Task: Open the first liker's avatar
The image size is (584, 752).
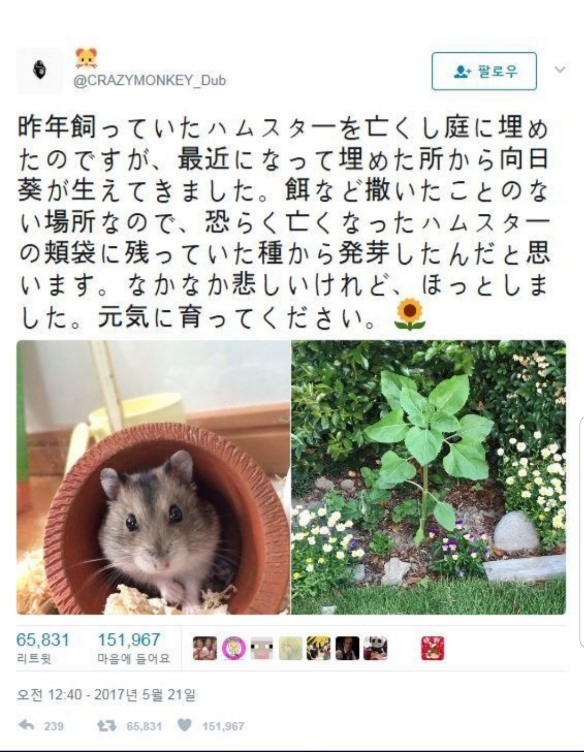Action: [x=205, y=648]
